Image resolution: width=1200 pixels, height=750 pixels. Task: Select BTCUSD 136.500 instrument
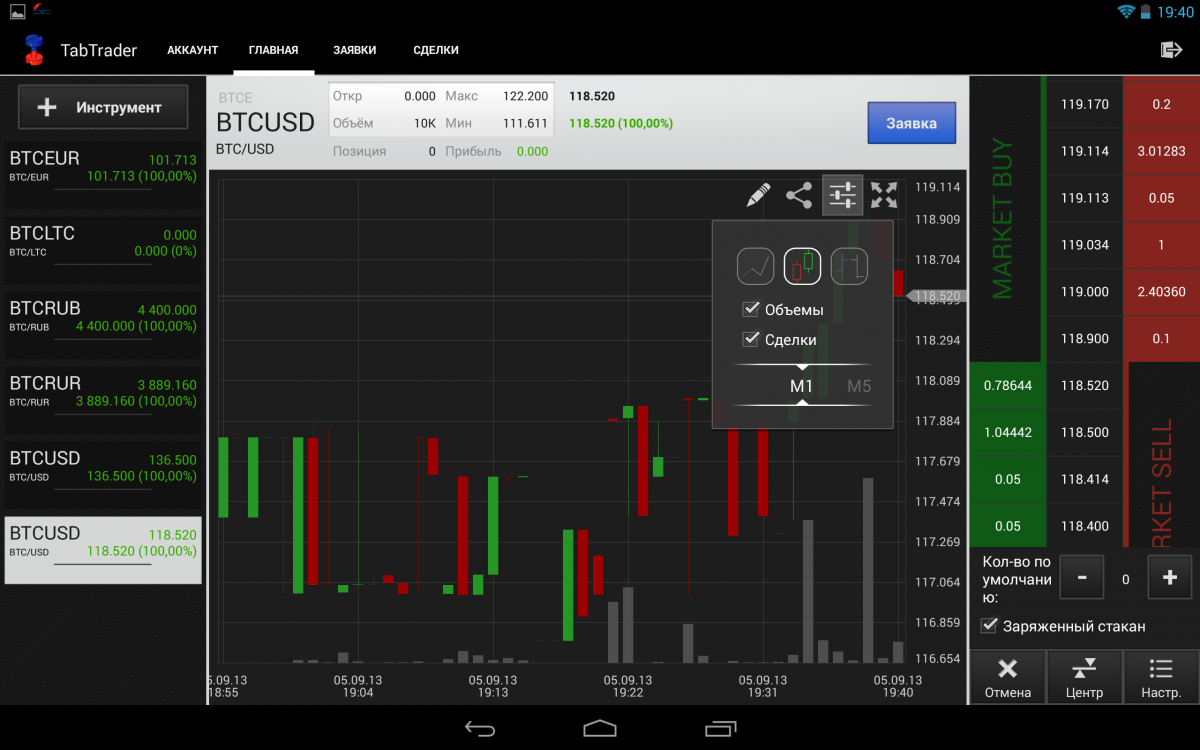pos(103,474)
